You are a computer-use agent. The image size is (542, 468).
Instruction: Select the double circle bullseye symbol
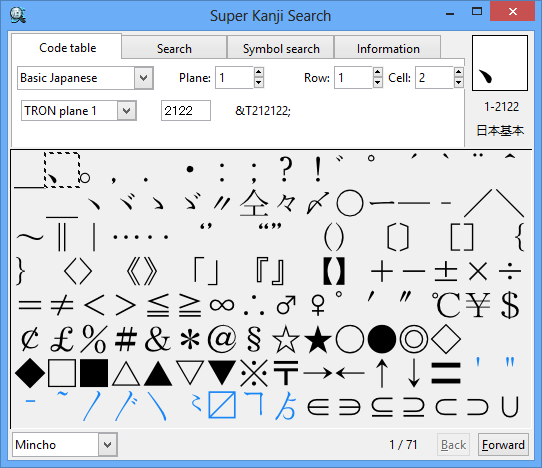414,339
